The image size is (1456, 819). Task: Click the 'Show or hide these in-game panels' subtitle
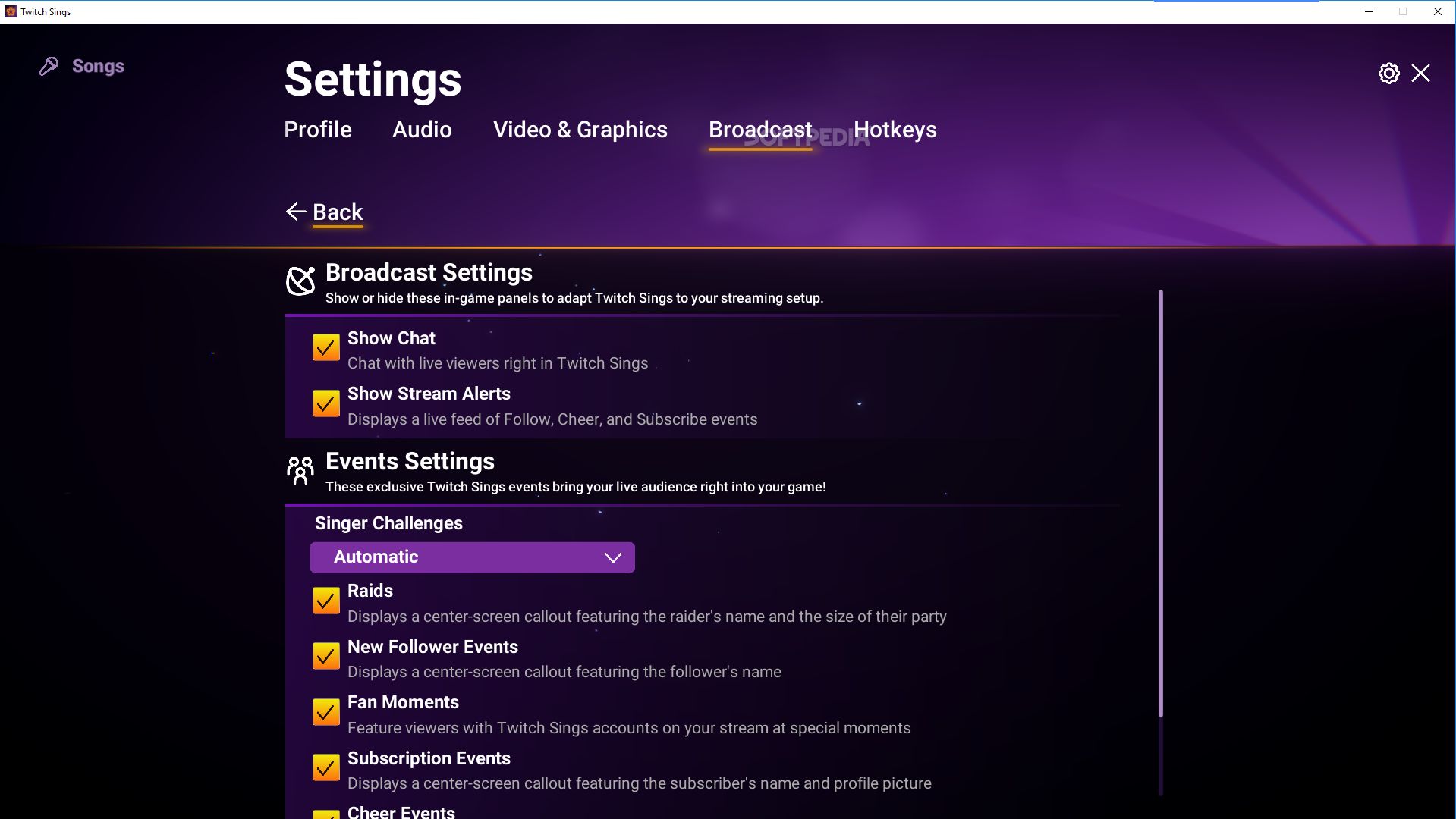tap(574, 298)
